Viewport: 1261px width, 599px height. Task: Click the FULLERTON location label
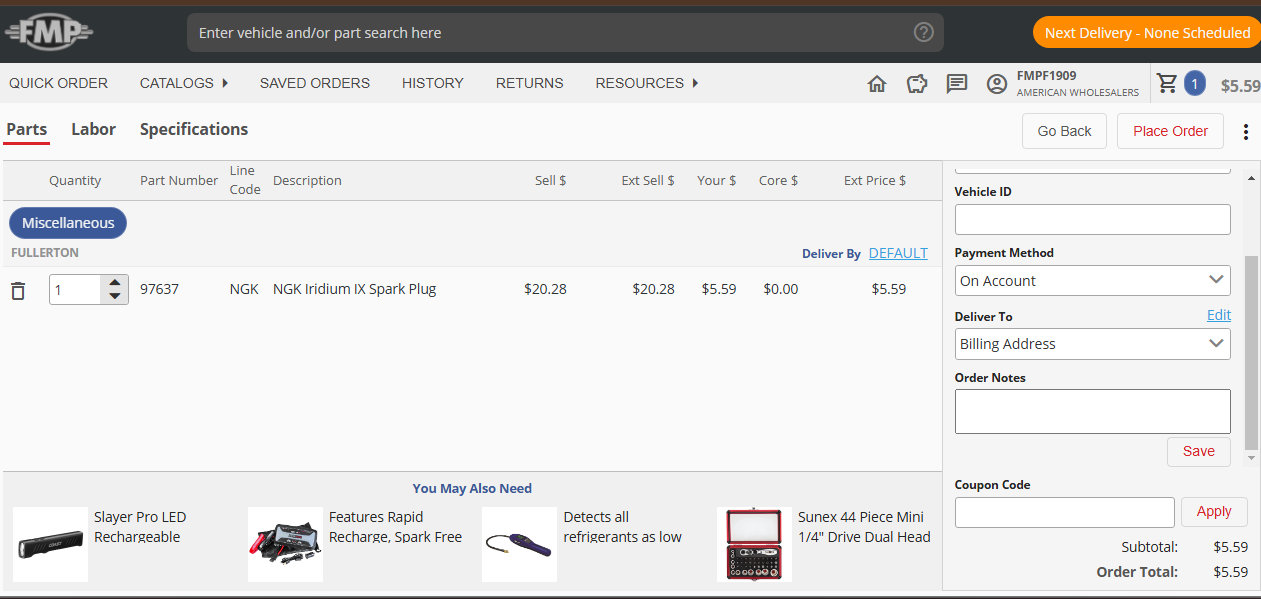coord(45,253)
